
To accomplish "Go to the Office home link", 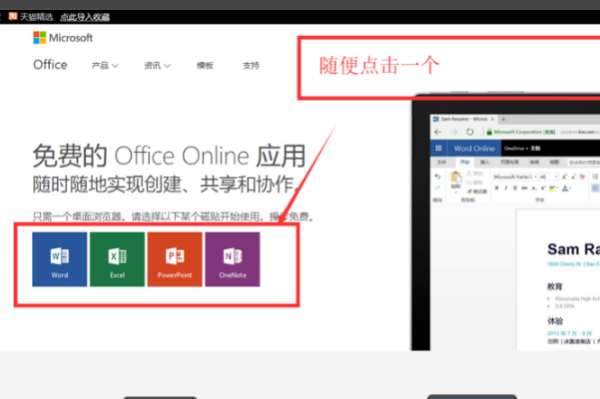I will click(50, 65).
